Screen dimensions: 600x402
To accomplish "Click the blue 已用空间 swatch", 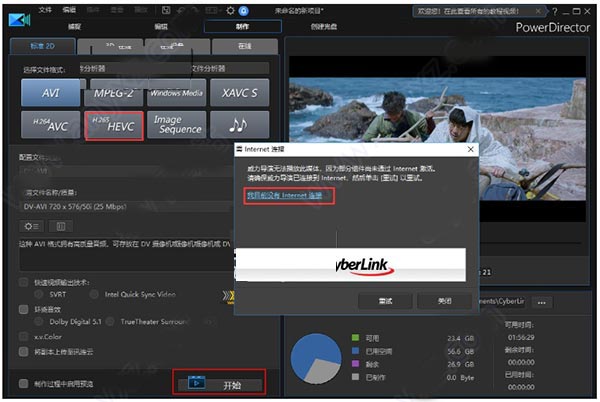I will click(x=355, y=350).
